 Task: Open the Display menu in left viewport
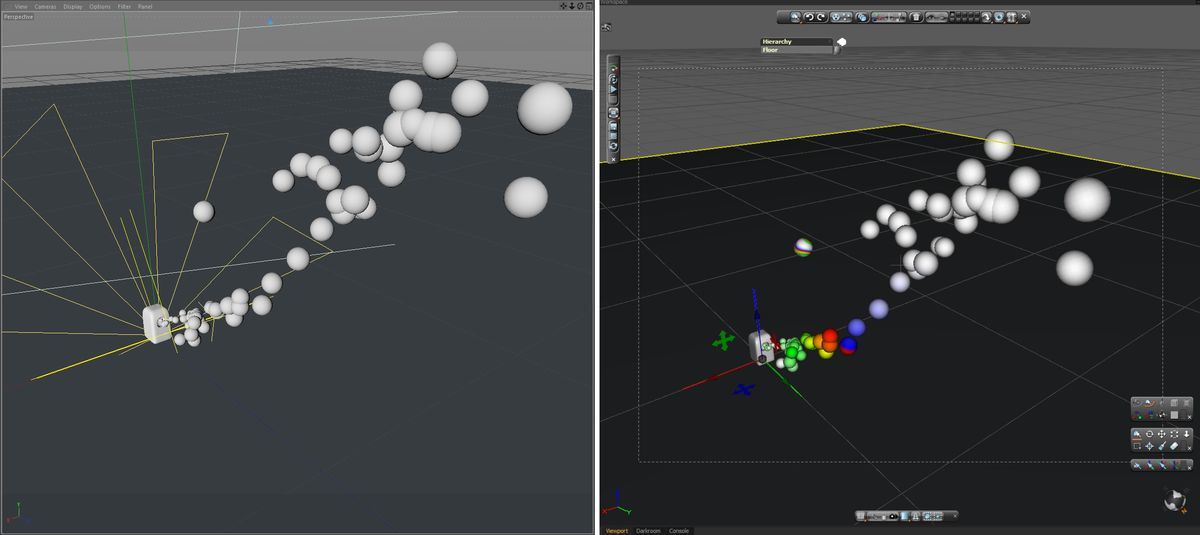click(73, 7)
